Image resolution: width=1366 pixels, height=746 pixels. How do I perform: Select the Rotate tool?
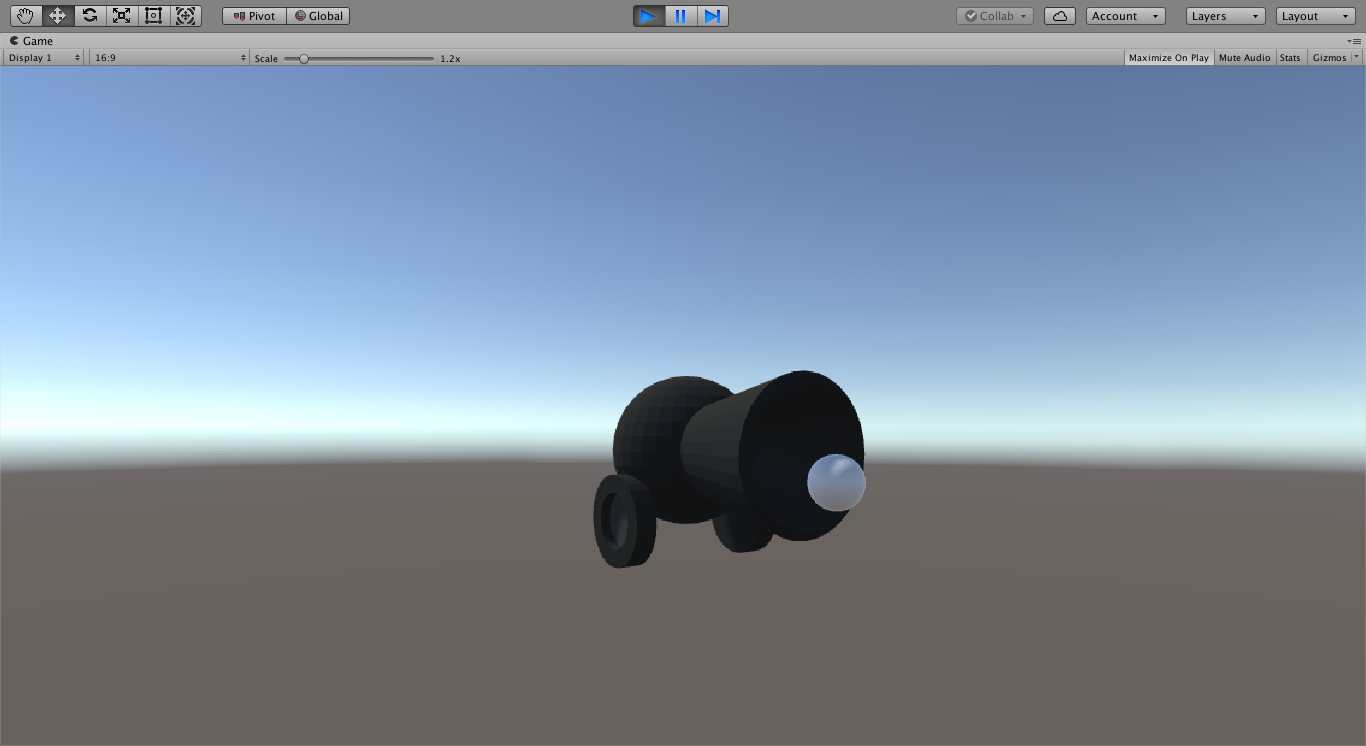click(89, 16)
